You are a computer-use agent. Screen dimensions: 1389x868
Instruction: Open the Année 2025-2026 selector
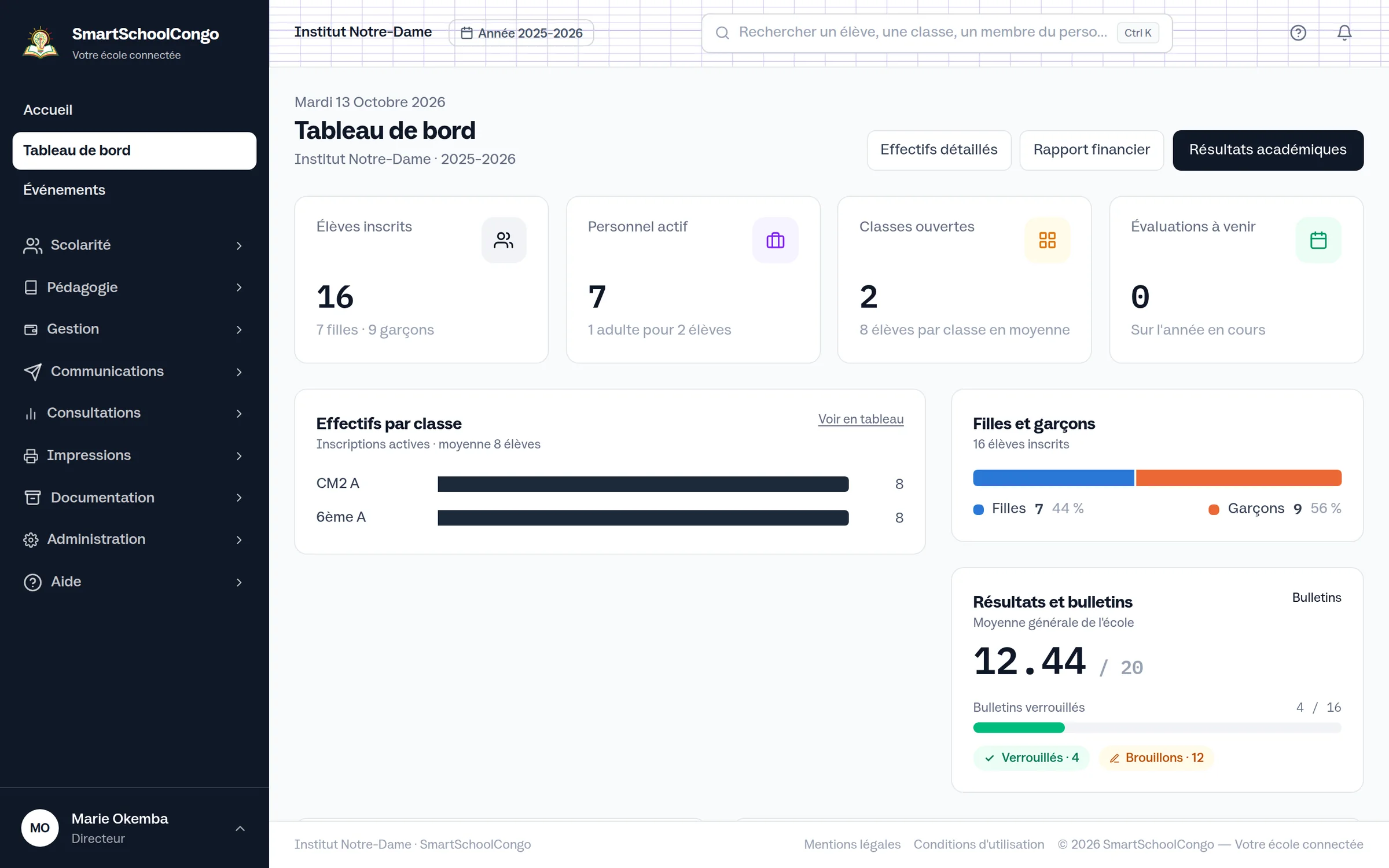coord(521,33)
